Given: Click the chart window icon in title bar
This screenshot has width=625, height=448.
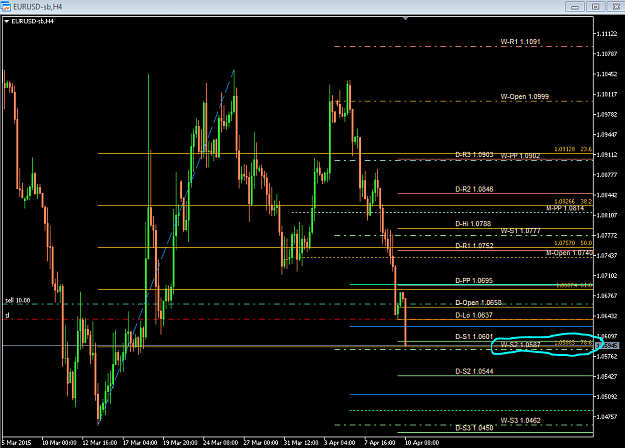Looking at the screenshot, I should coord(6,6).
